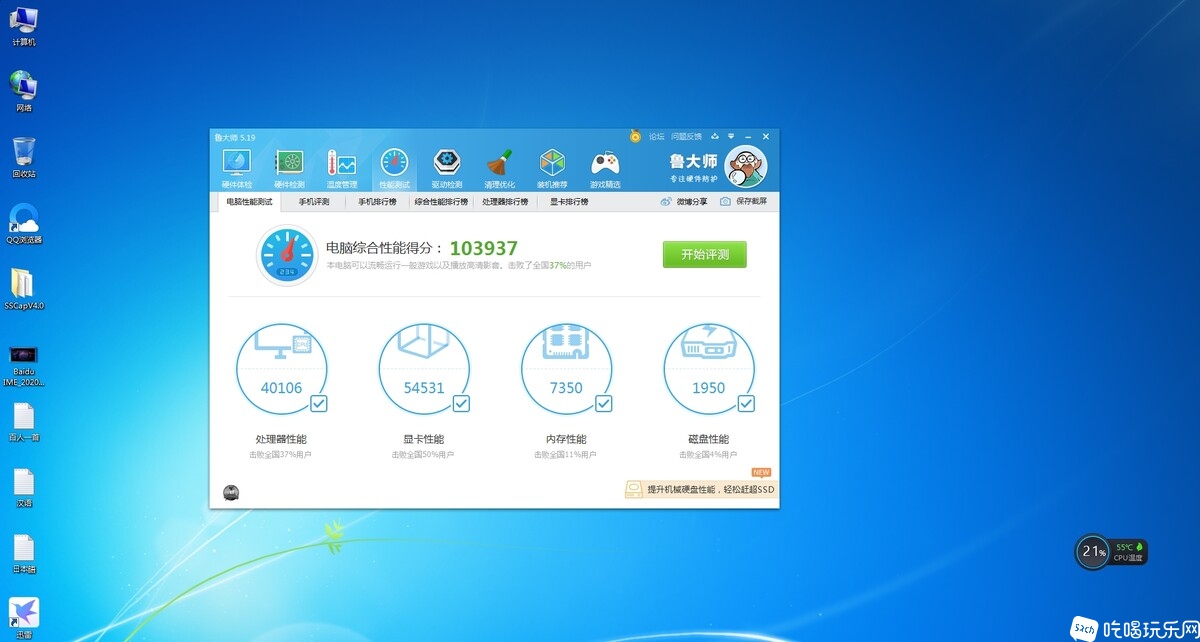Image resolution: width=1200 pixels, height=642 pixels.
Task: Click the 鲁大师 old man avatar
Action: tap(745, 166)
